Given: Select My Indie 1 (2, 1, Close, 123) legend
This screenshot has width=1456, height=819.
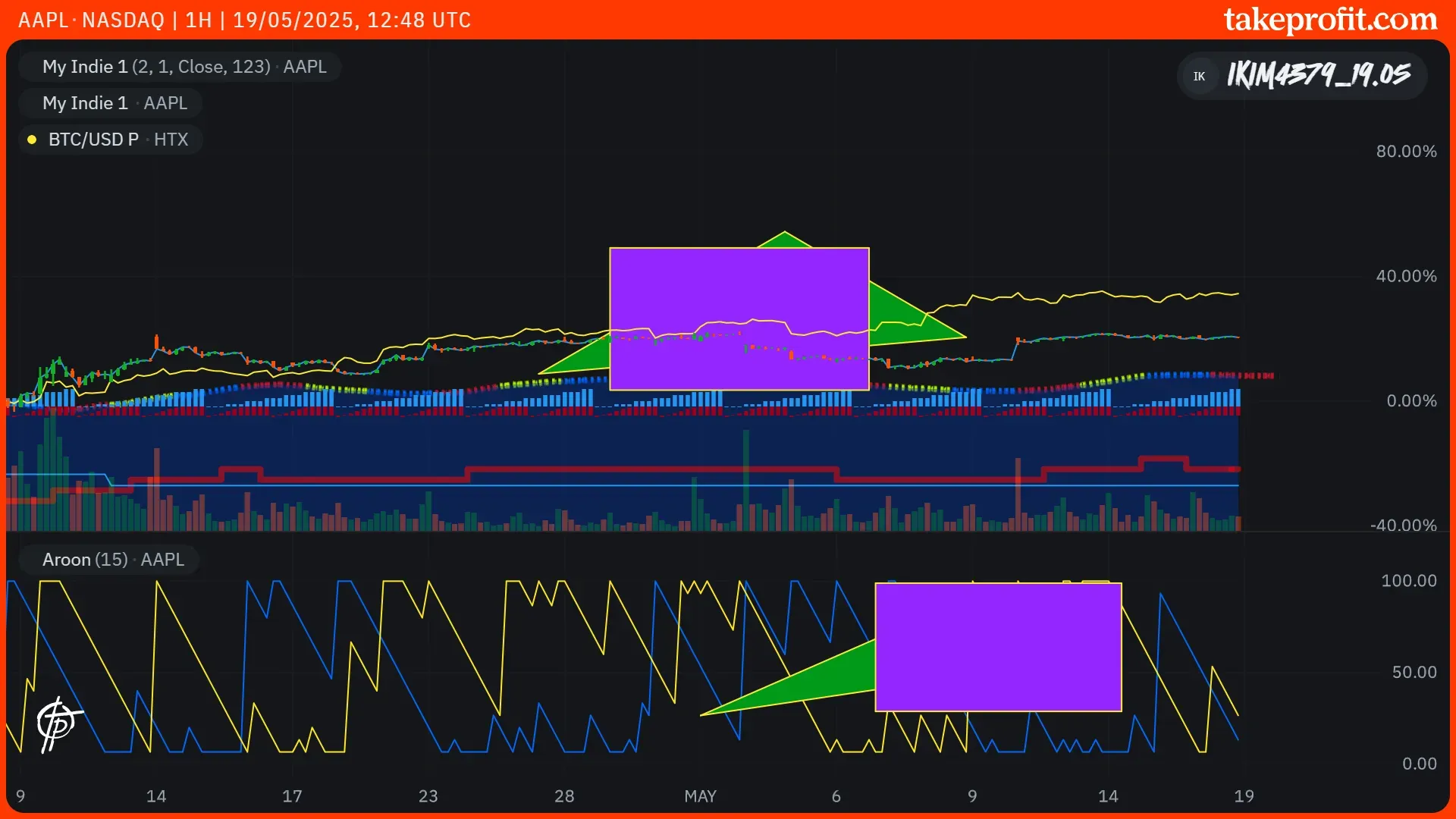Looking at the screenshot, I should [x=184, y=67].
